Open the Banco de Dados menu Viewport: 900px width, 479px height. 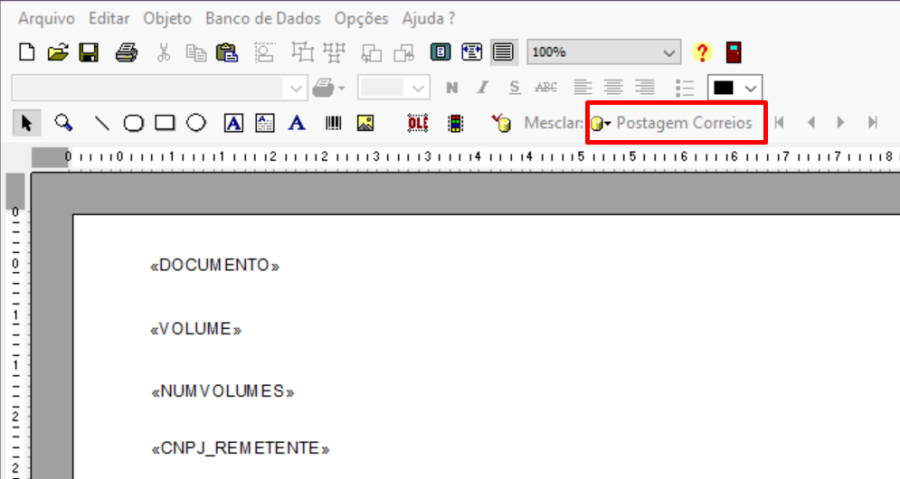[x=263, y=18]
